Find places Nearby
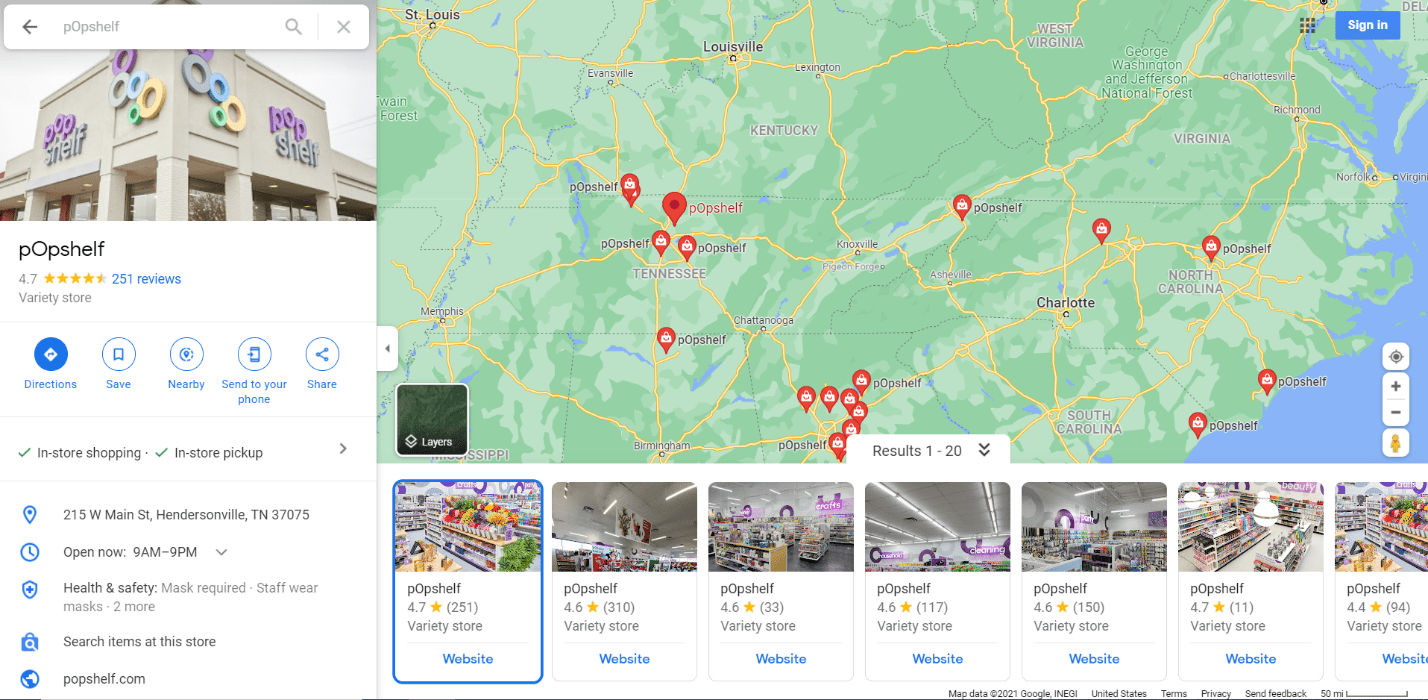The image size is (1428, 700). [186, 354]
